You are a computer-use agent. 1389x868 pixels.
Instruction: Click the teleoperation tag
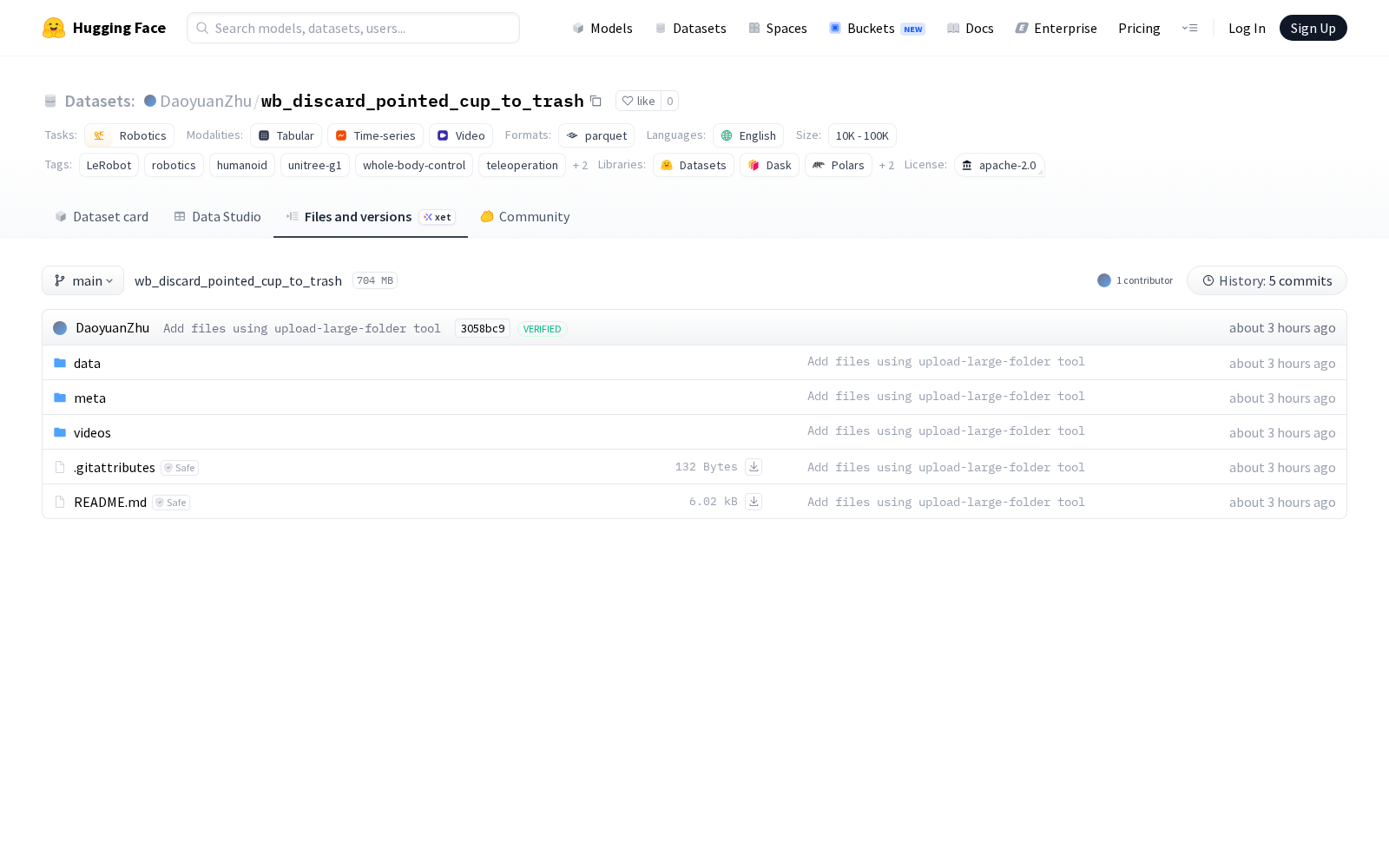(x=522, y=165)
